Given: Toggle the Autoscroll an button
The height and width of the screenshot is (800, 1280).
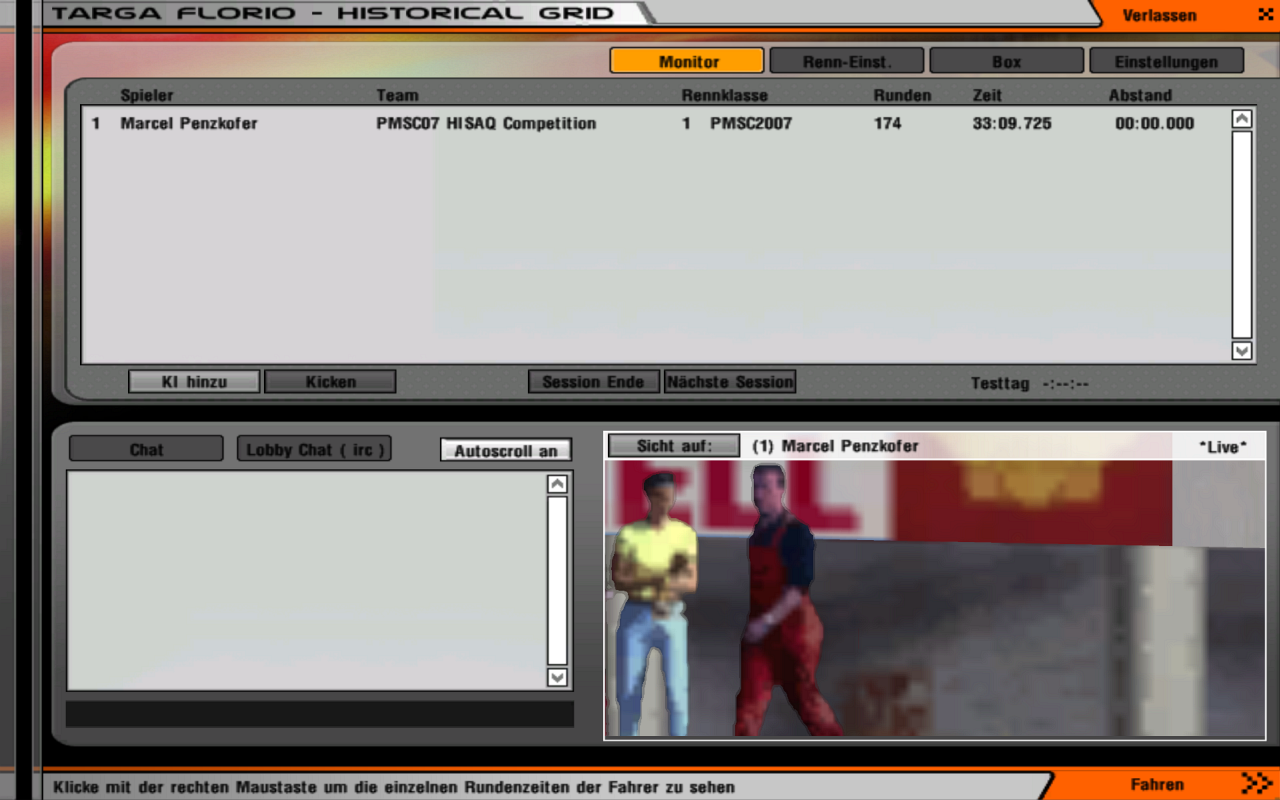Looking at the screenshot, I should pos(506,450).
